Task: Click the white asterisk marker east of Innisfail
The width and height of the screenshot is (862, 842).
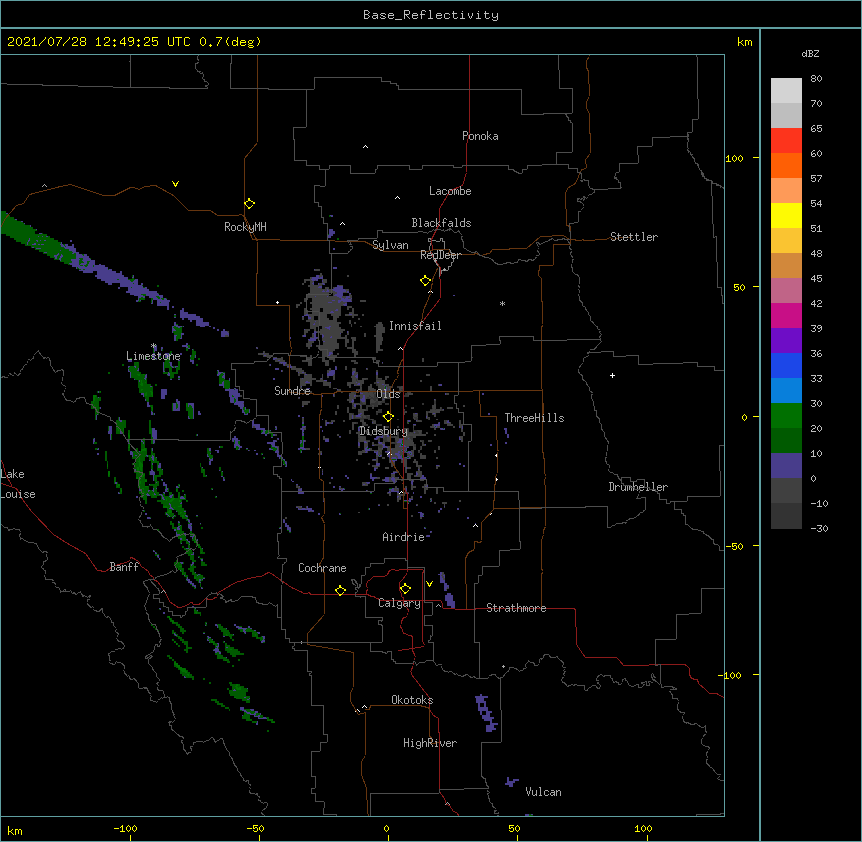Action: click(x=502, y=303)
